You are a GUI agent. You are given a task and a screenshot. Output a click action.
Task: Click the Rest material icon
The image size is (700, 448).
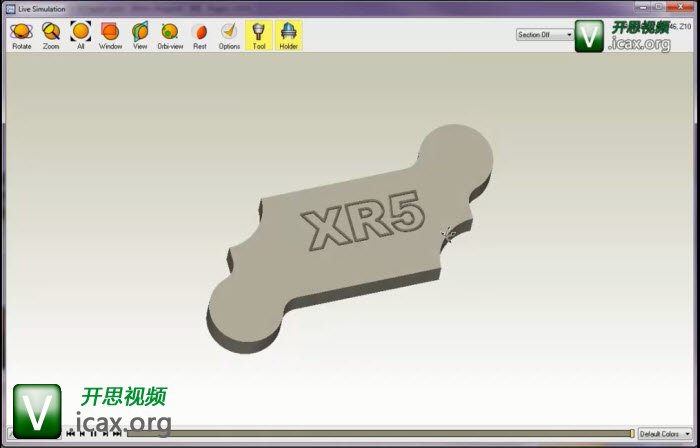[x=200, y=36]
